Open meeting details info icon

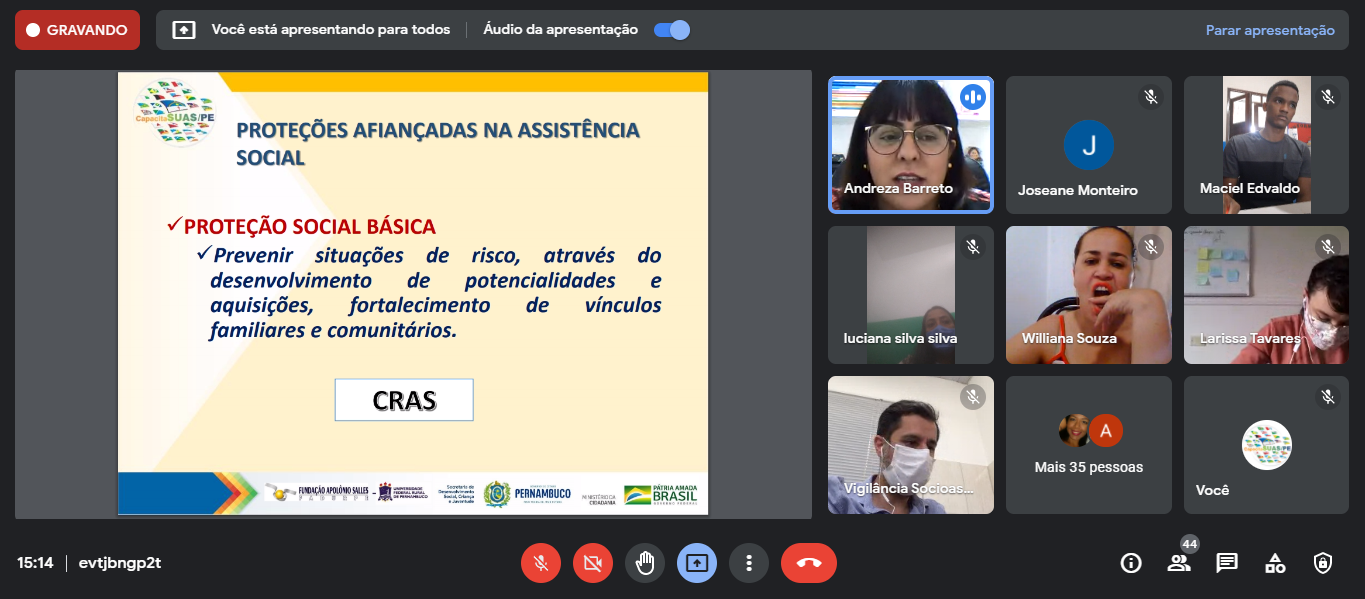(1131, 563)
